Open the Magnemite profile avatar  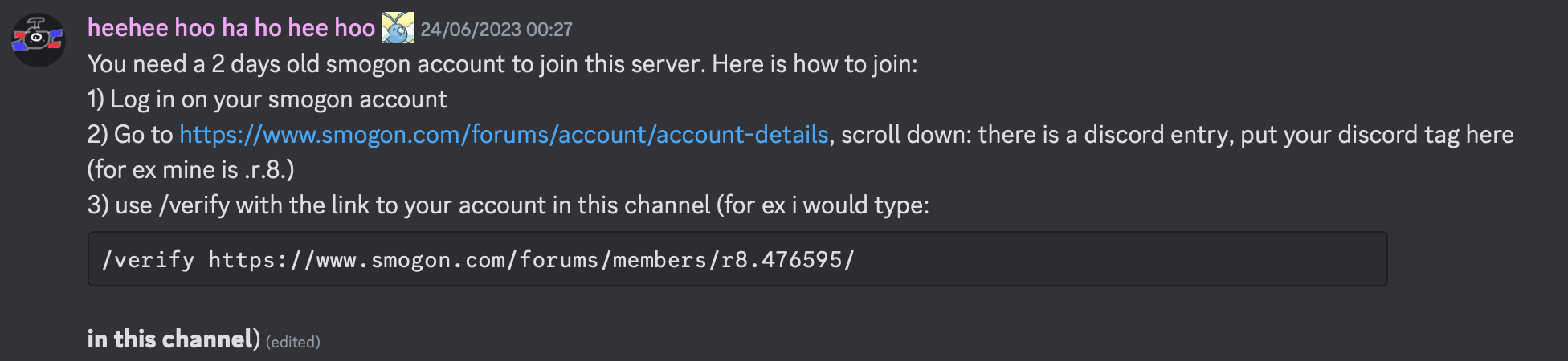[x=38, y=39]
